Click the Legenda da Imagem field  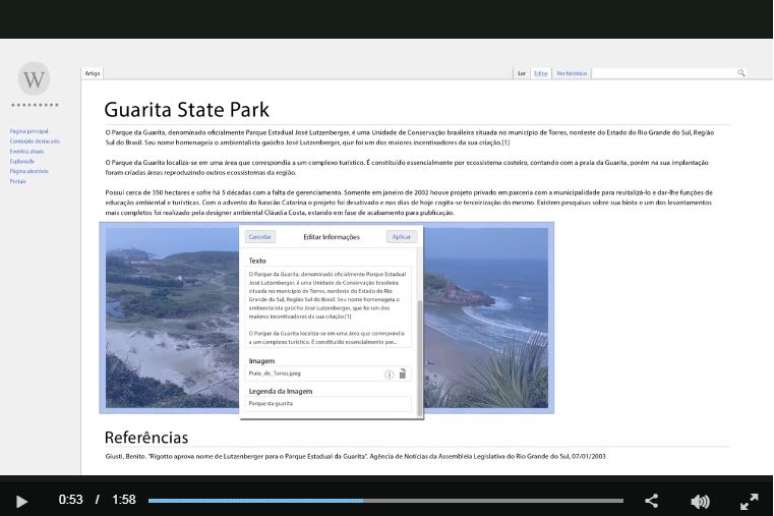328,403
